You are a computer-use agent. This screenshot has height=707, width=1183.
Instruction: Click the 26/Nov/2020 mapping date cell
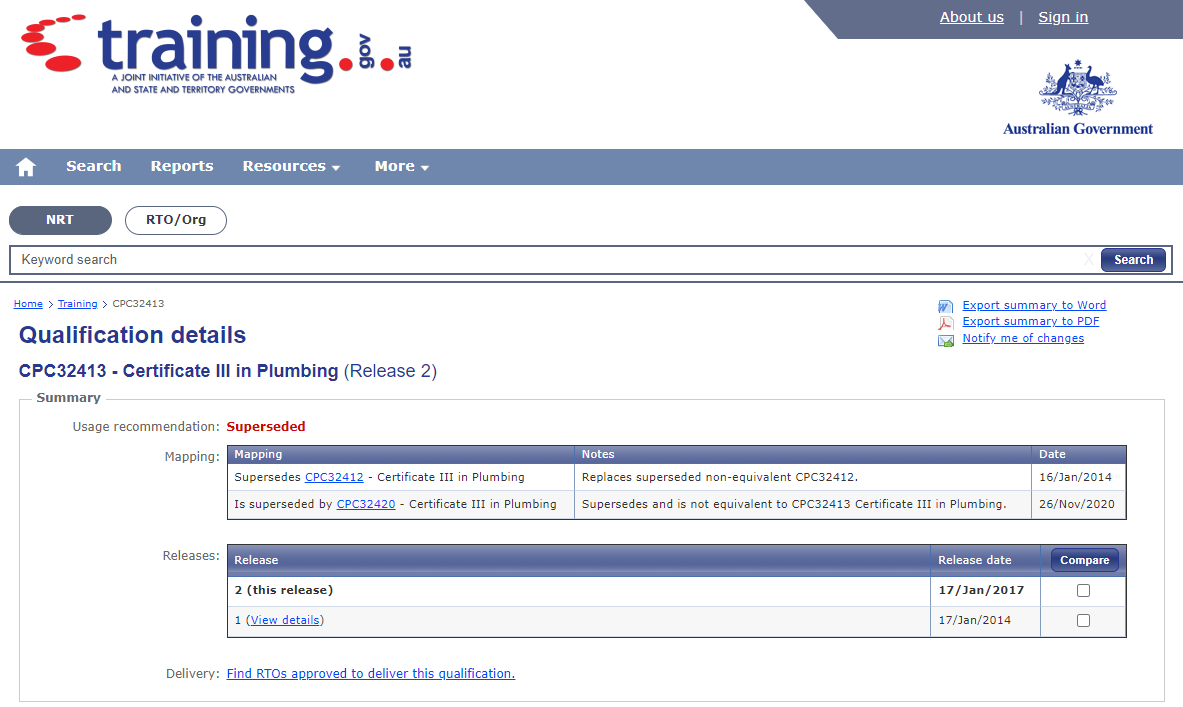pos(1077,504)
